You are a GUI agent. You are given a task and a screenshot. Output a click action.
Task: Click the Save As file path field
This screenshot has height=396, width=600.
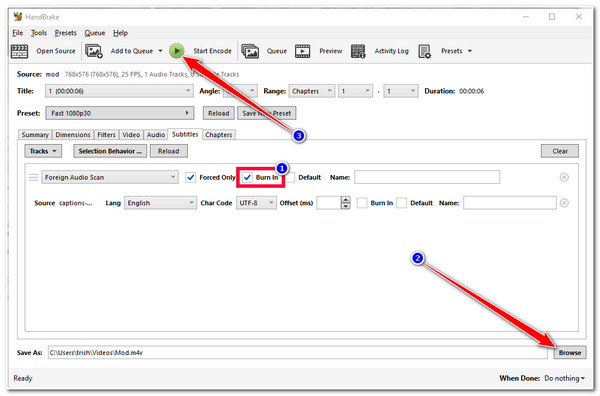click(297, 352)
